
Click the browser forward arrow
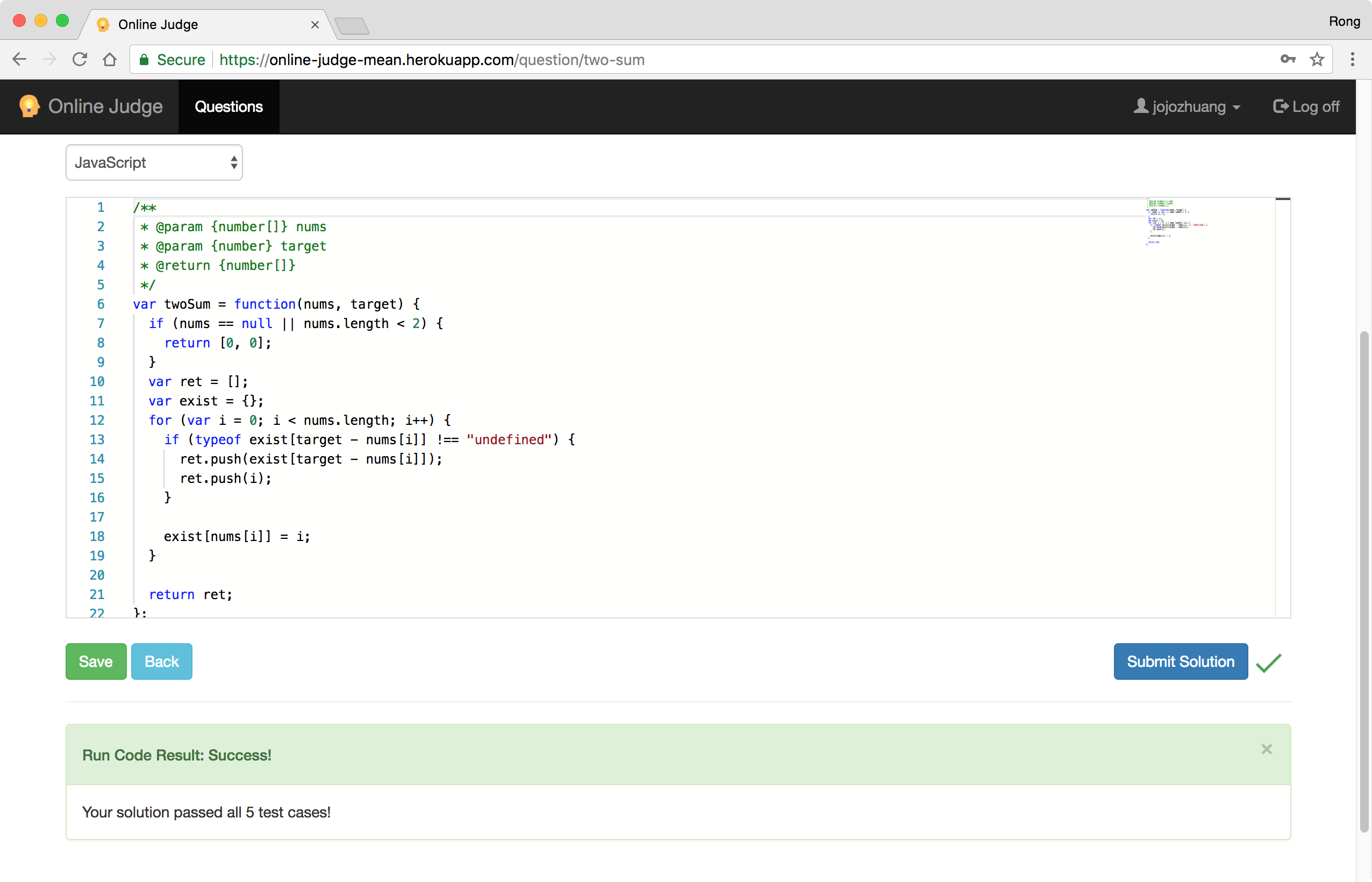[x=50, y=60]
